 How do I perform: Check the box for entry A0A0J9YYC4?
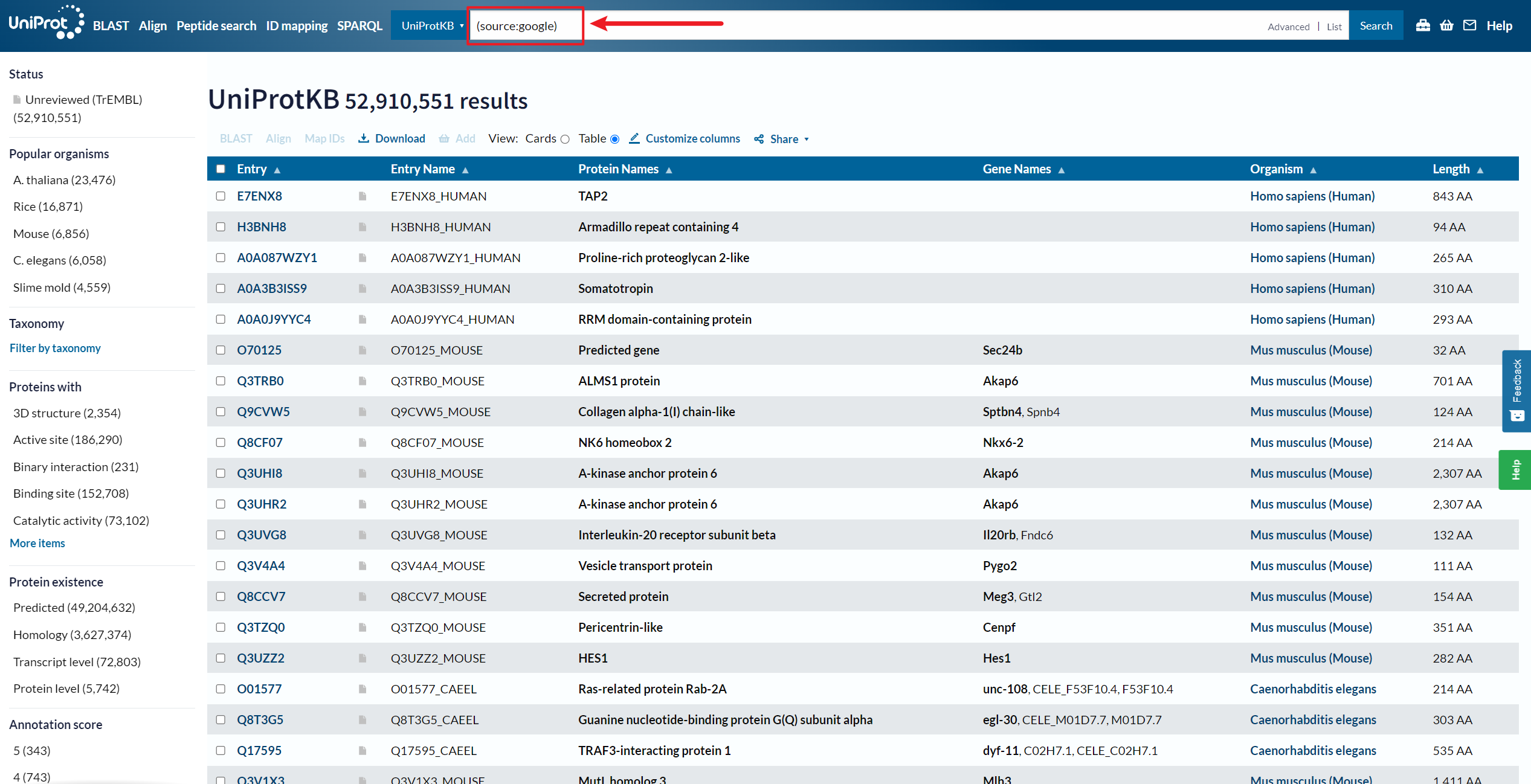(x=221, y=319)
